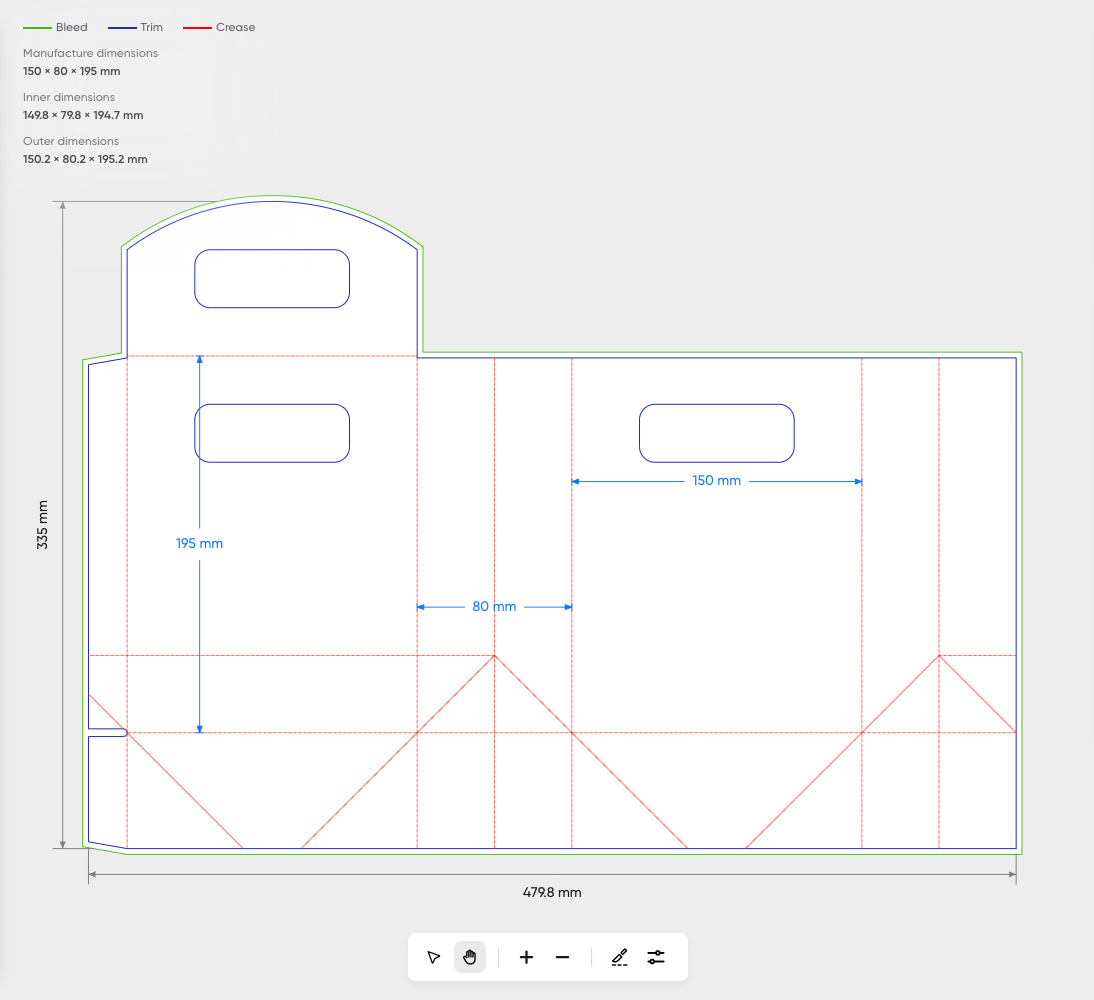Viewport: 1094px width, 1000px height.
Task: Click the 479.8 mm total width label
Action: tap(552, 892)
